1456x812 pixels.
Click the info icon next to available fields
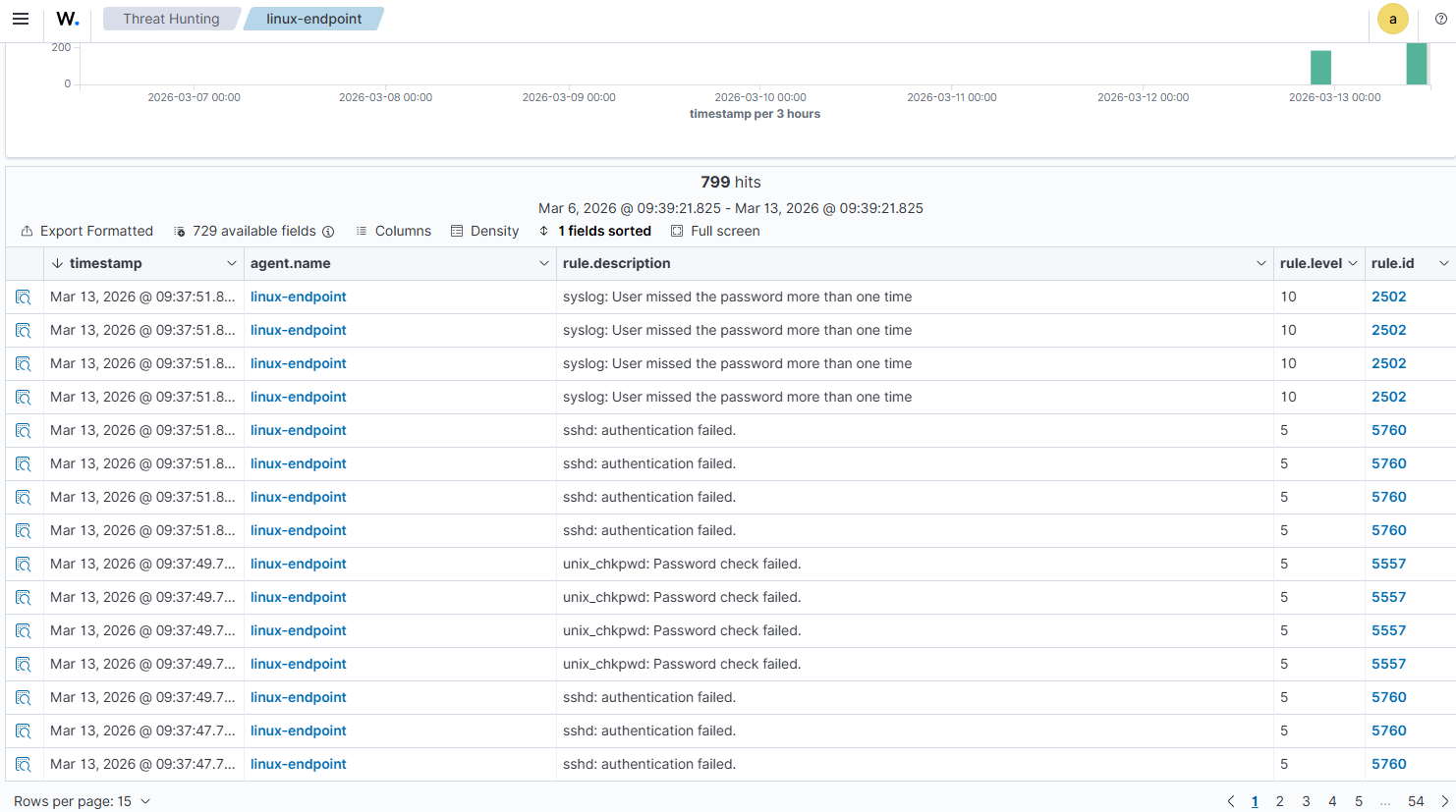pos(328,231)
